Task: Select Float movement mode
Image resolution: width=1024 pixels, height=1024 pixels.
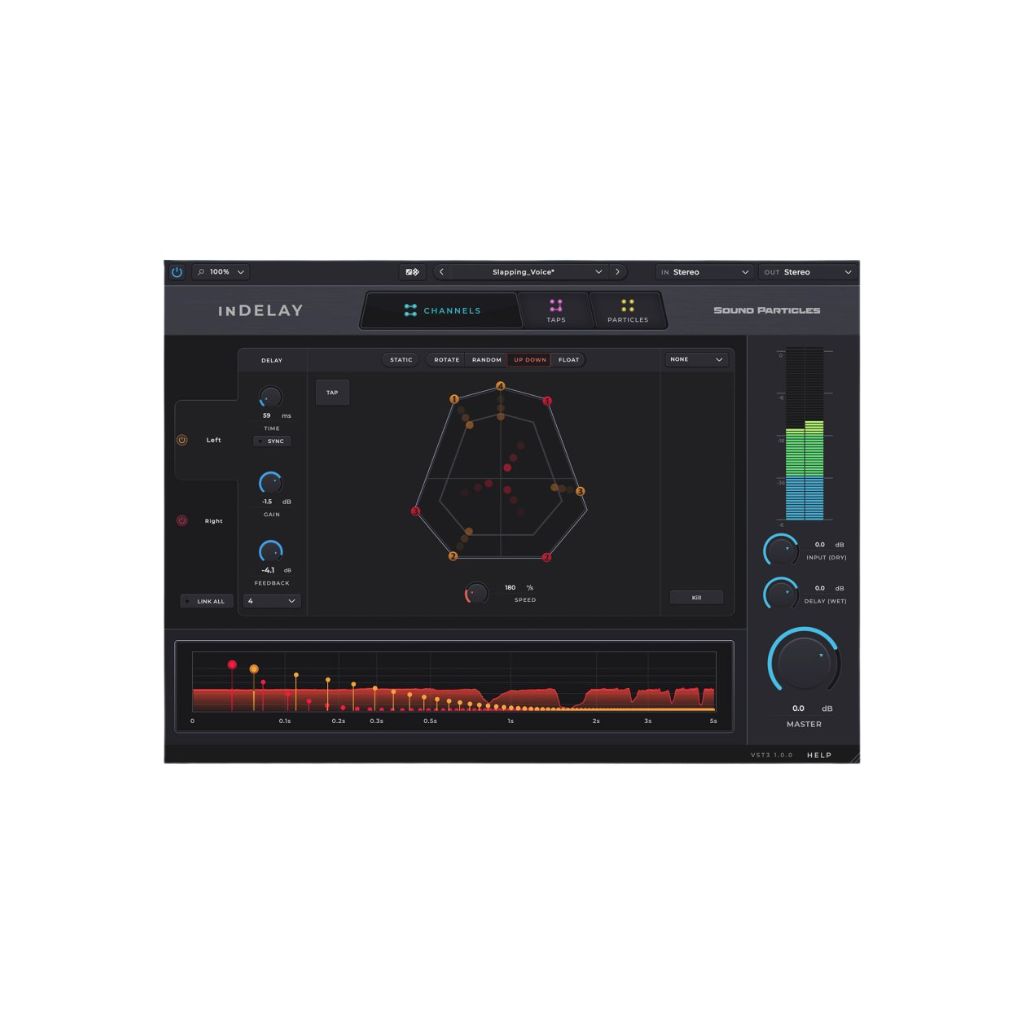Action: click(568, 360)
